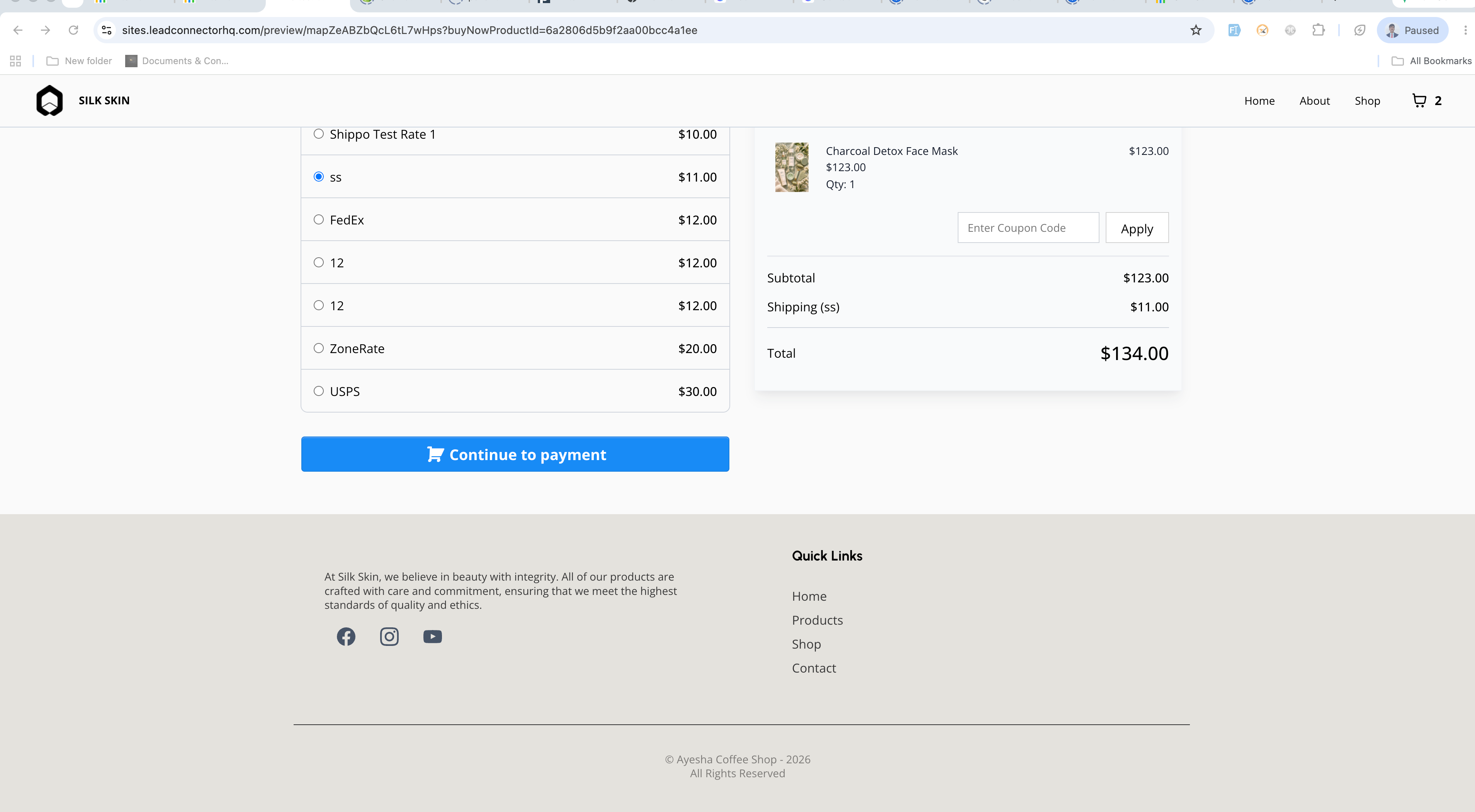This screenshot has width=1475, height=812.
Task: Open All Bookmarks folder
Action: (x=1431, y=61)
